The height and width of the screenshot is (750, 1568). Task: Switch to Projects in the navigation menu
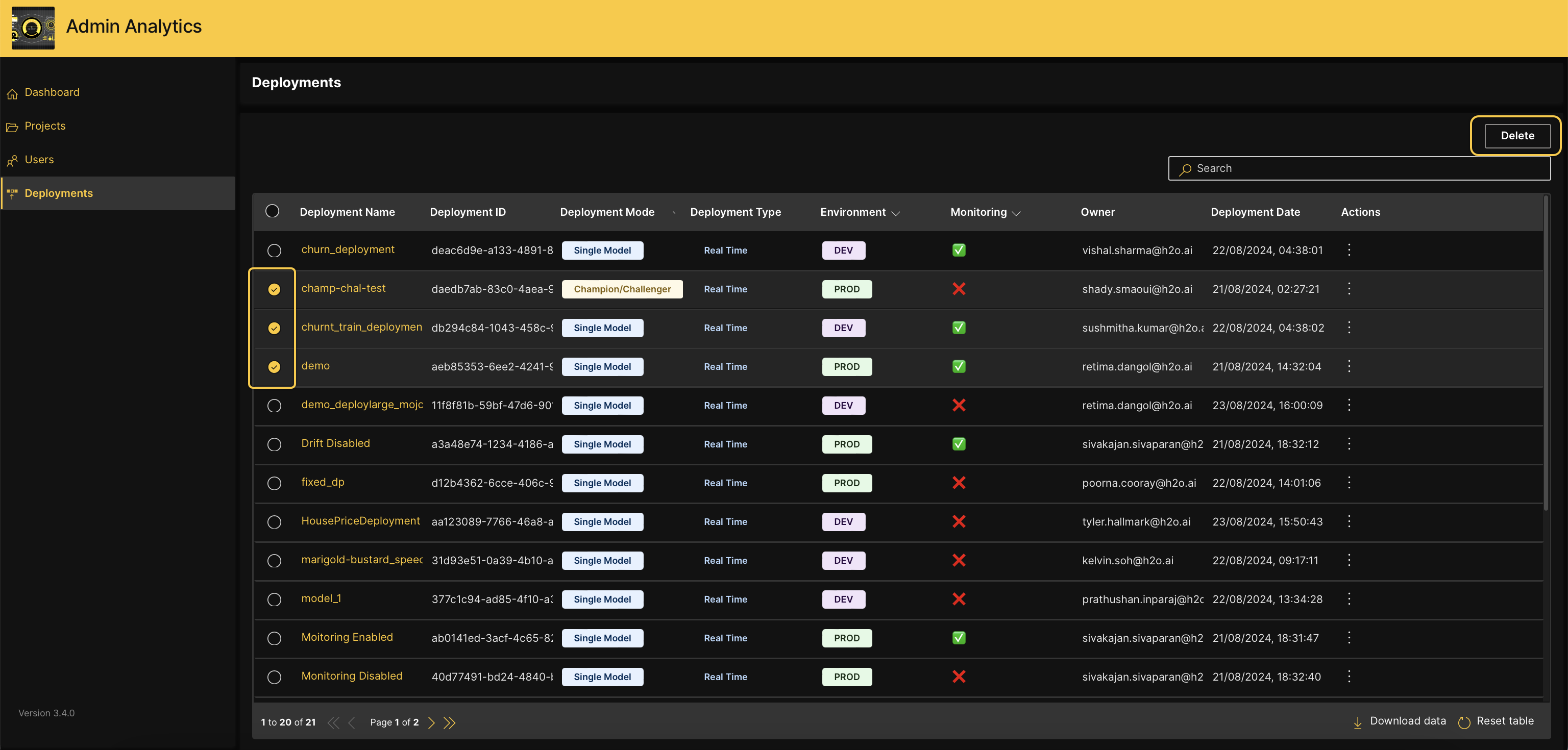pos(45,126)
